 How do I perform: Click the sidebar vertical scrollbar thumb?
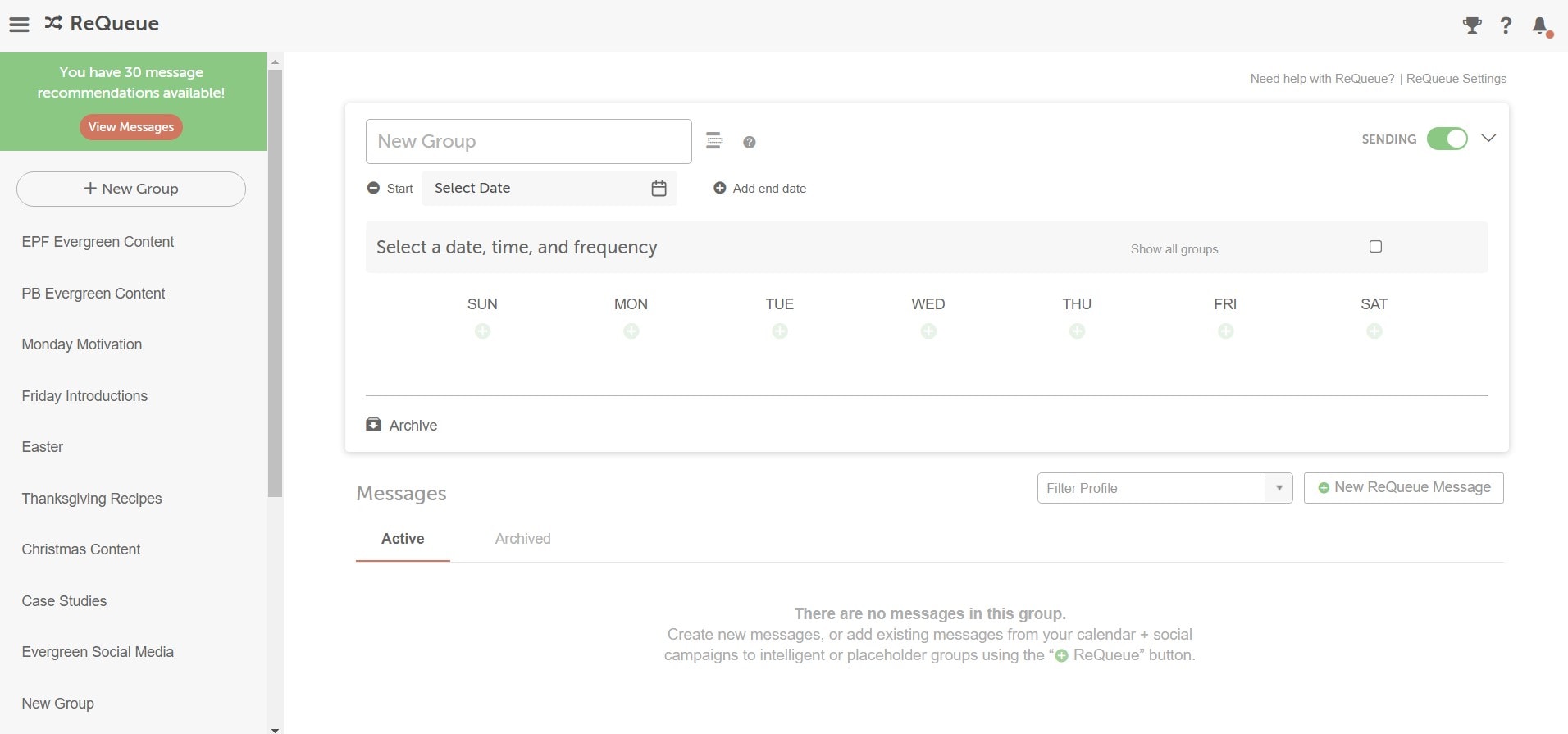pyautogui.click(x=275, y=283)
